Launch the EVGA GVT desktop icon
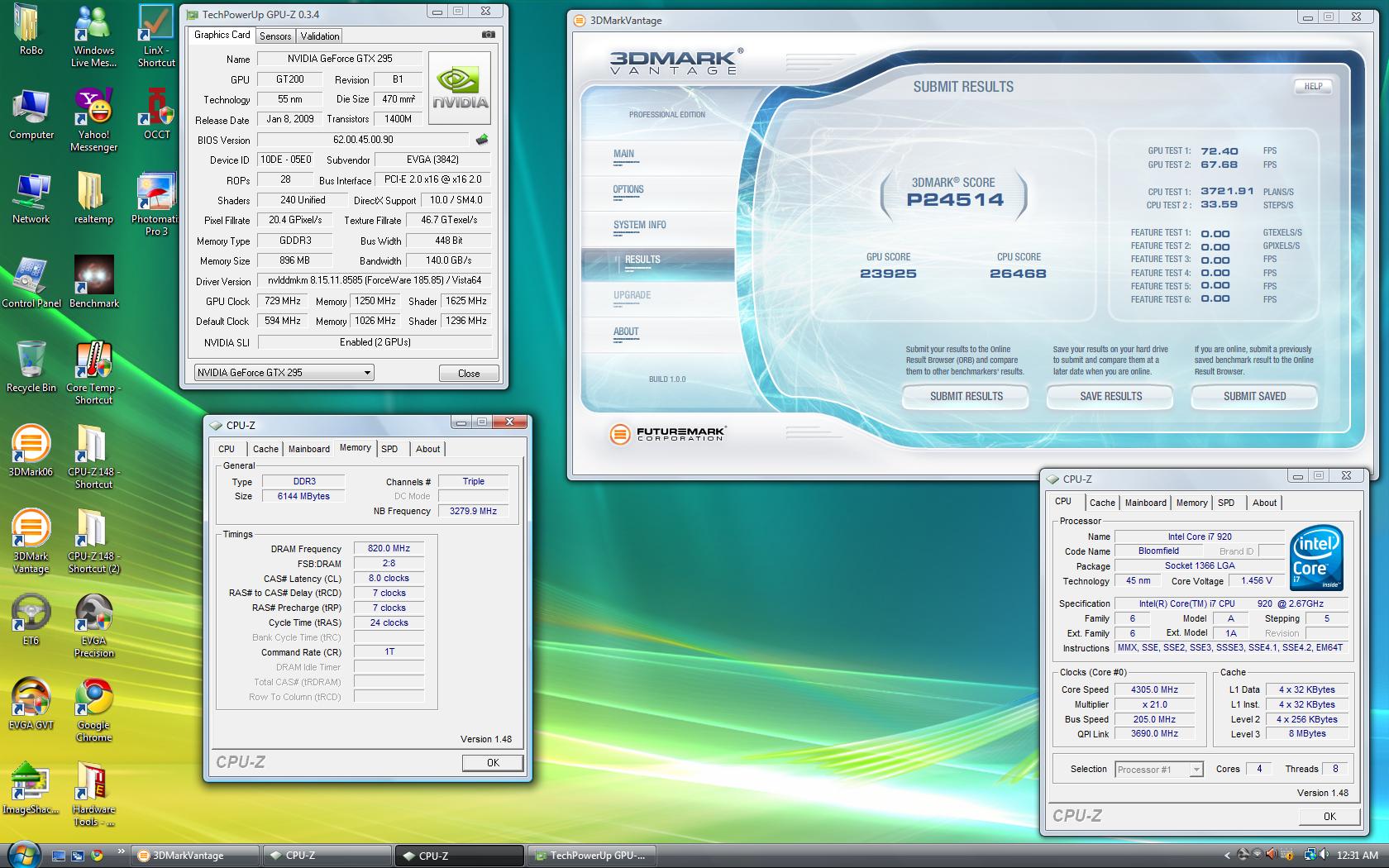The width and height of the screenshot is (1389, 868). pyautogui.click(x=31, y=704)
